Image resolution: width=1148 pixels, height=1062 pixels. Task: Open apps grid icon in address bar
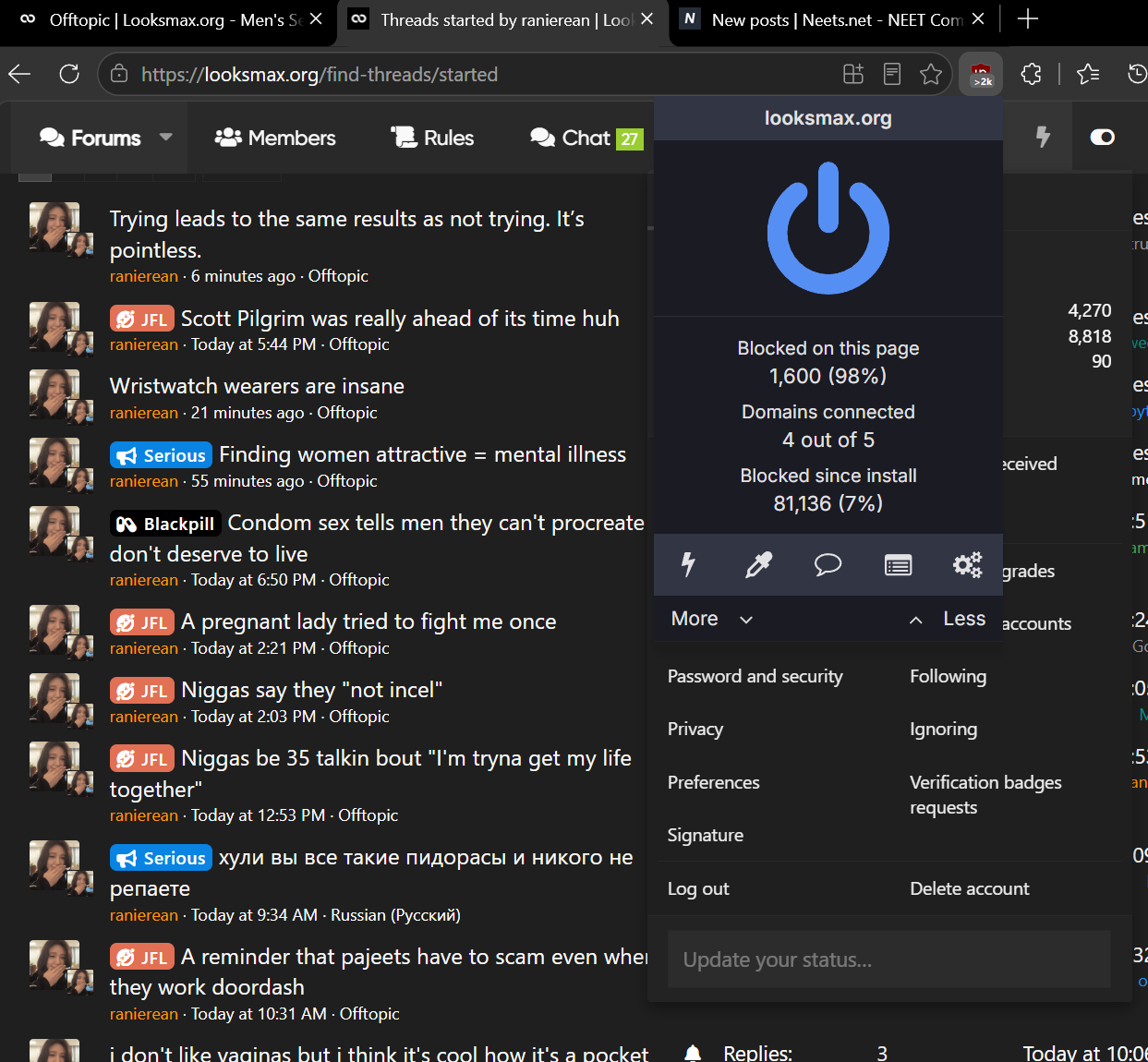tap(853, 74)
